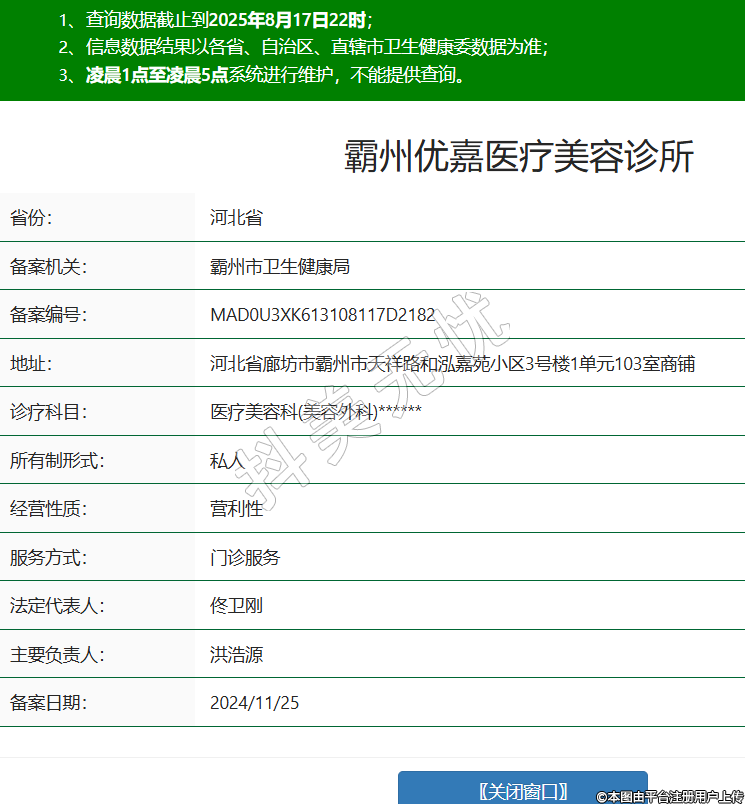Screen dimensions: 745x804
Task: Click the service mode value 门诊服务
Action: point(245,558)
